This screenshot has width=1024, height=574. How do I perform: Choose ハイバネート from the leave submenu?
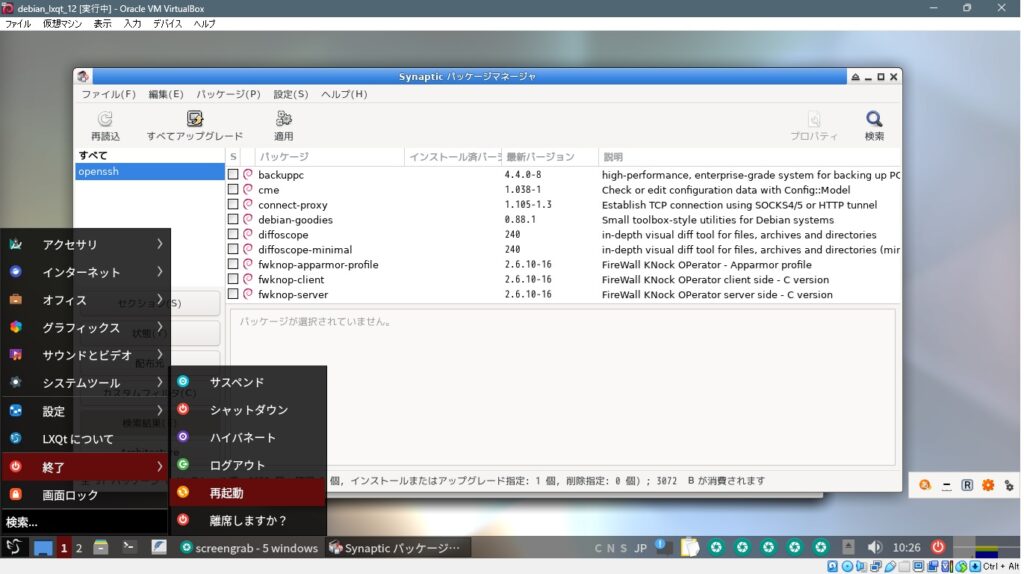[248, 438]
